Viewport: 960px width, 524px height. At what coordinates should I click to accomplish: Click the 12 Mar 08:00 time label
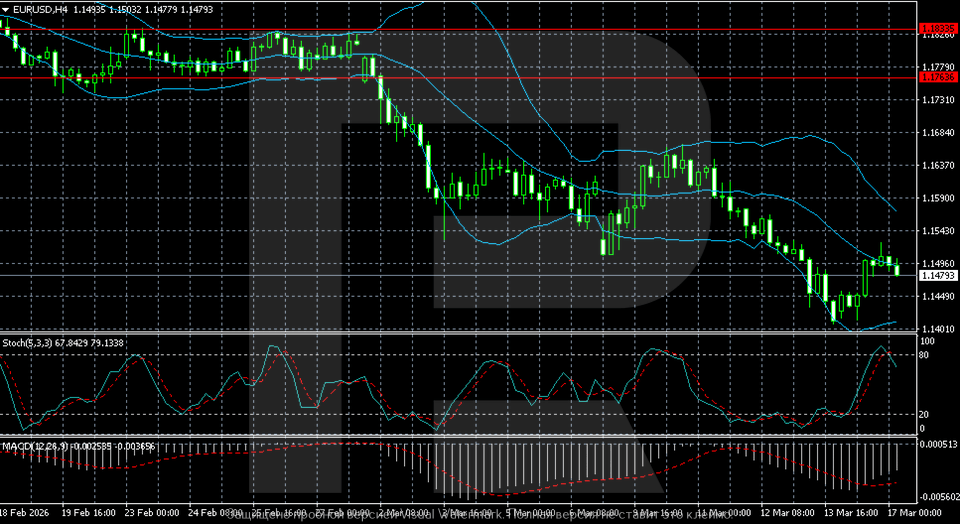[785, 512]
